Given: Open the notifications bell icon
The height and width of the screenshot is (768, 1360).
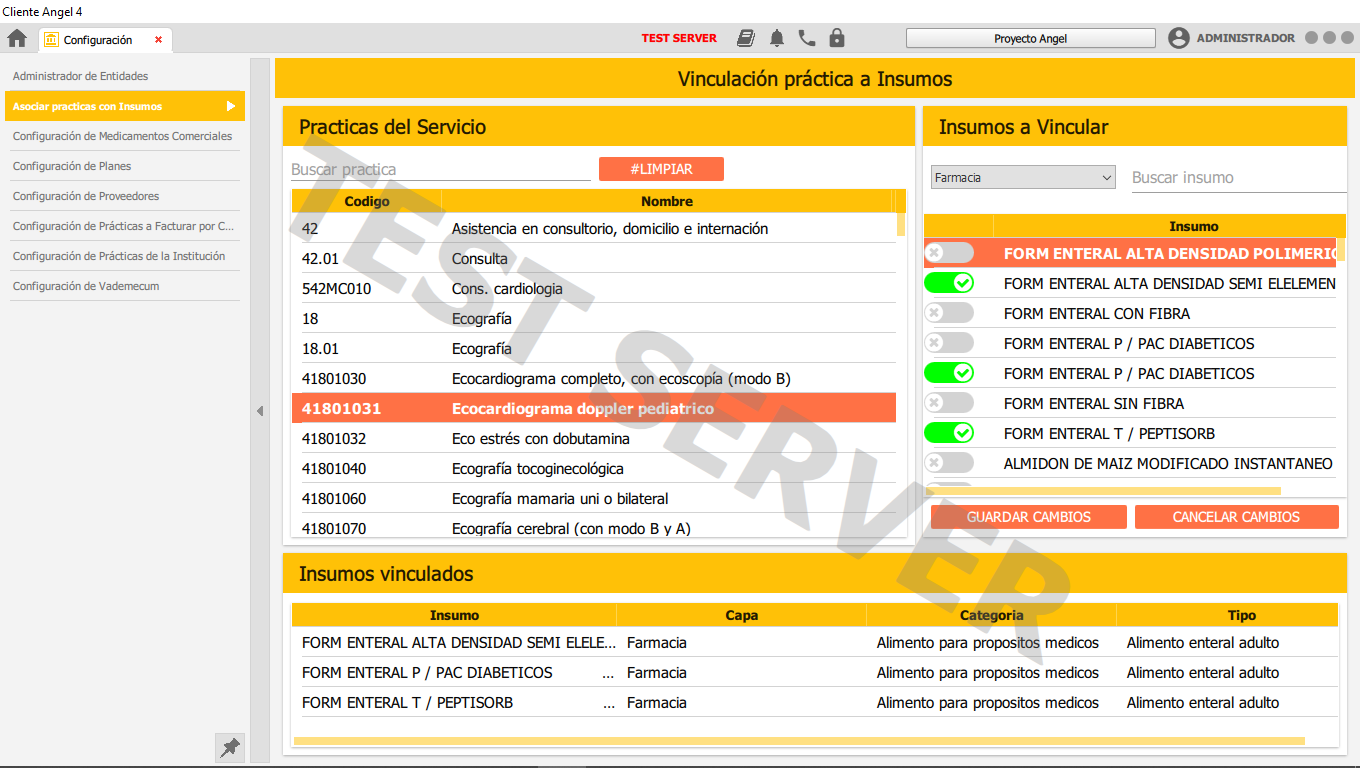Looking at the screenshot, I should point(777,39).
